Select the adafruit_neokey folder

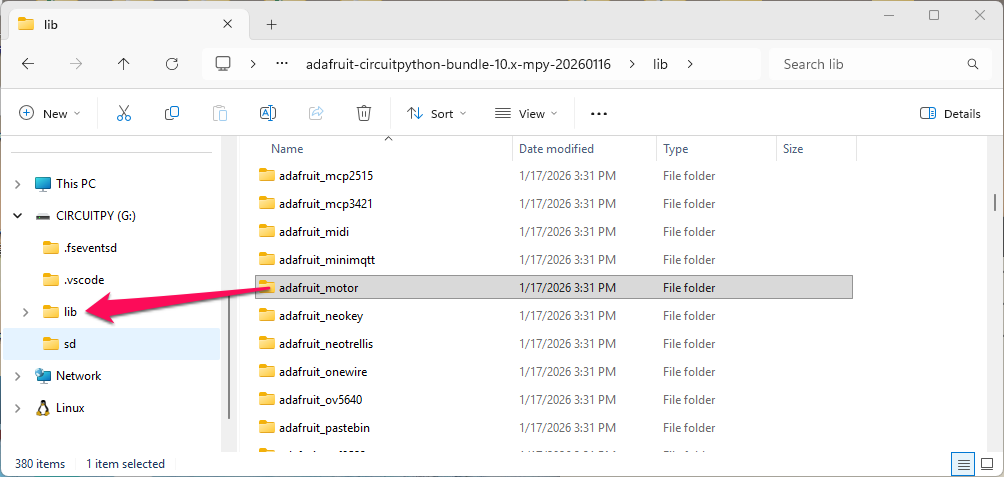click(319, 316)
